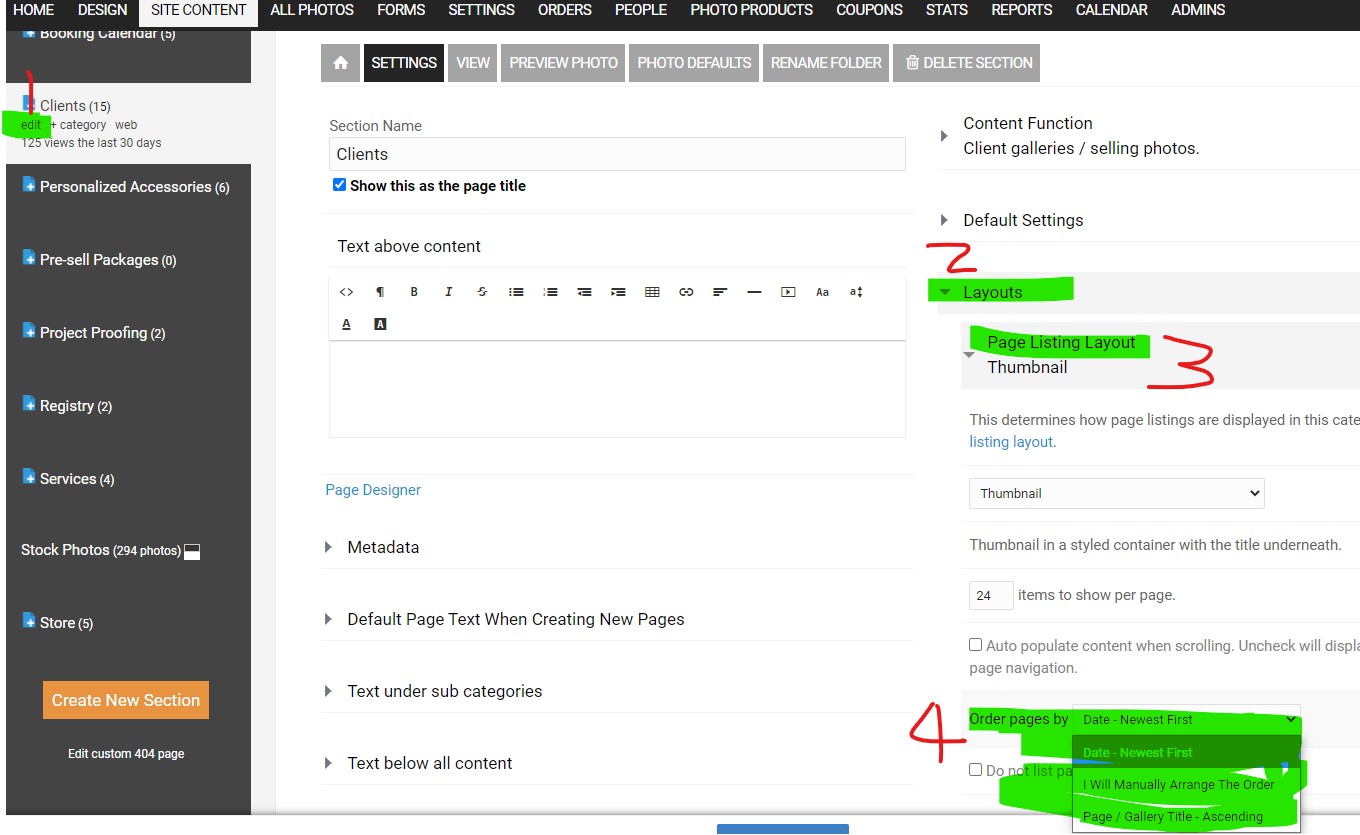The image size is (1360, 835).
Task: Open the DESIGN menu tab
Action: [103, 10]
